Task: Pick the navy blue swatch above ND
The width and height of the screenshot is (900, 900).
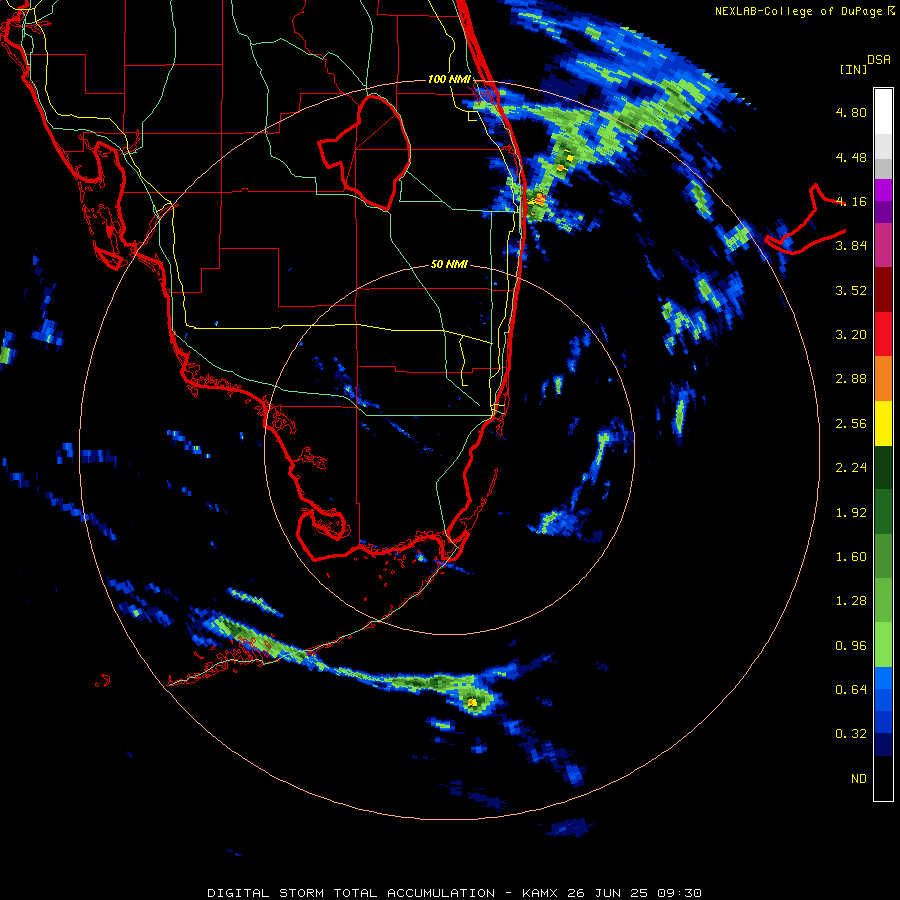Action: 883,745
